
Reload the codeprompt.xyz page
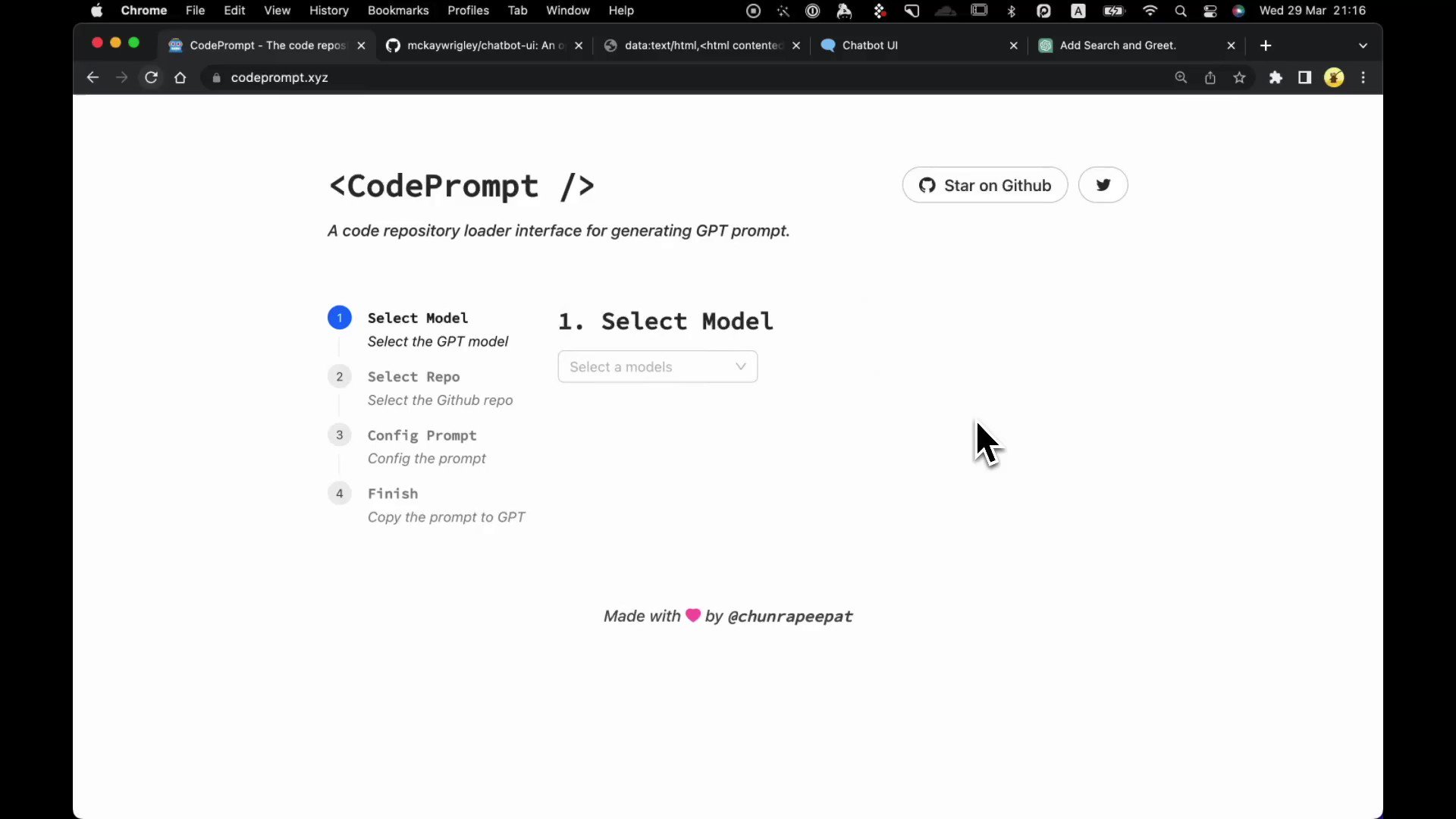[x=151, y=77]
